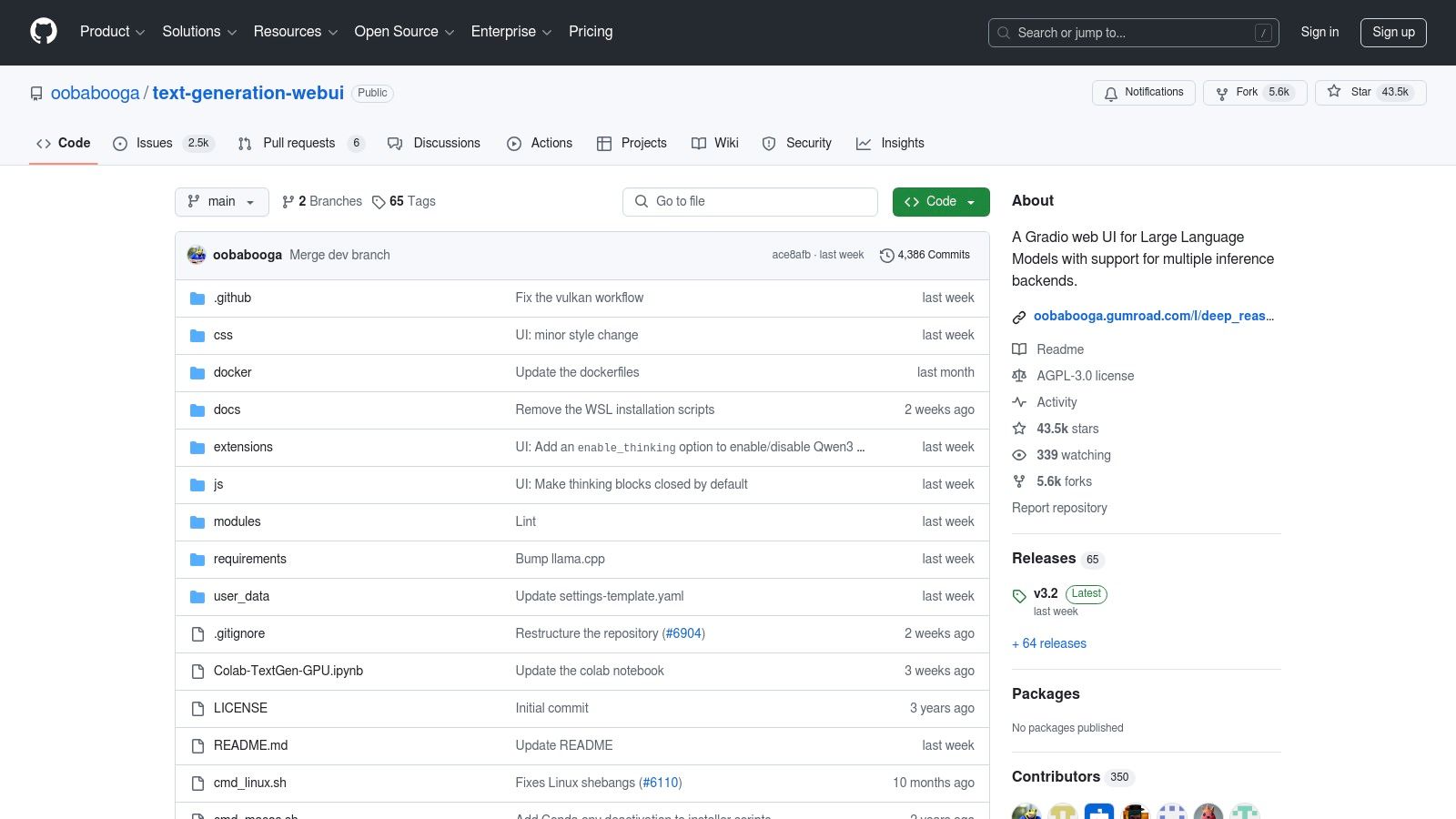Focus the Search or jump to field

click(x=1134, y=33)
